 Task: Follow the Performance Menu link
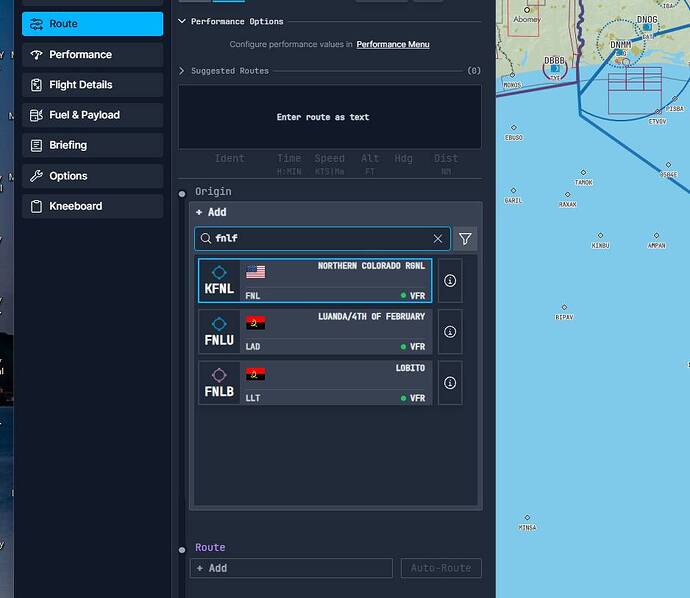393,44
